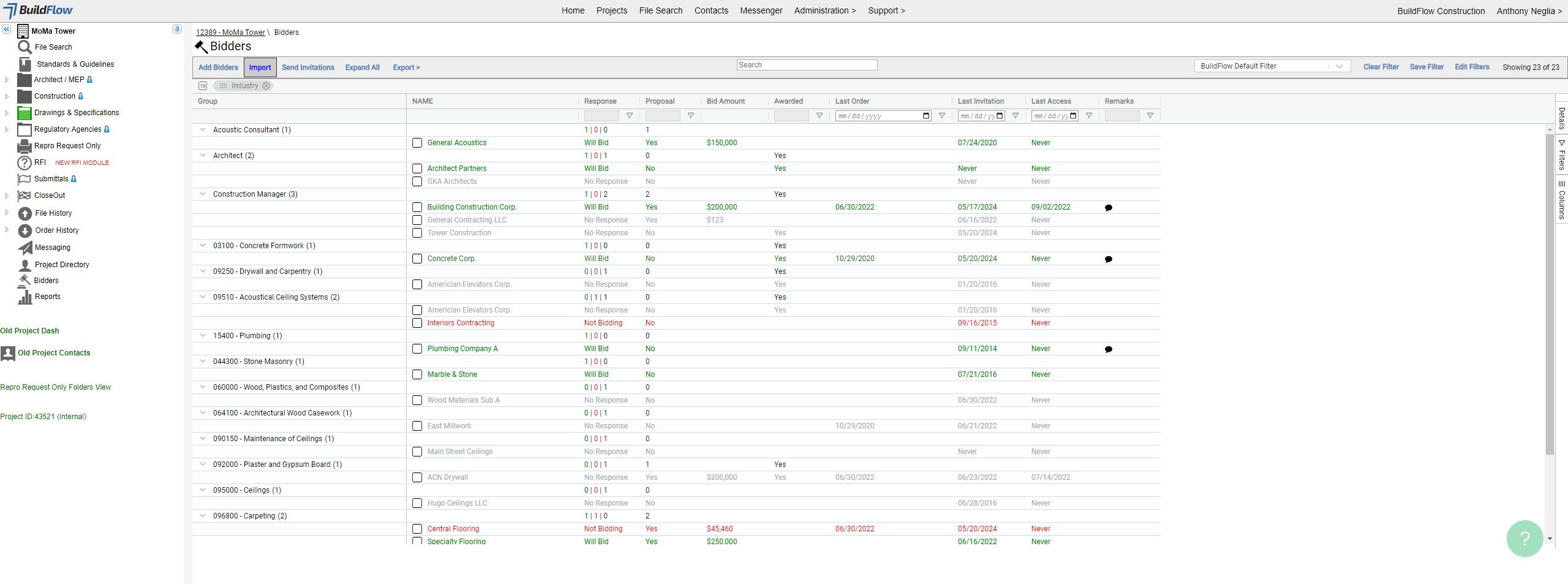Viewport: 1568px width, 584px height.
Task: Collapse the sidebar with the double-arrow icon
Action: [6, 29]
